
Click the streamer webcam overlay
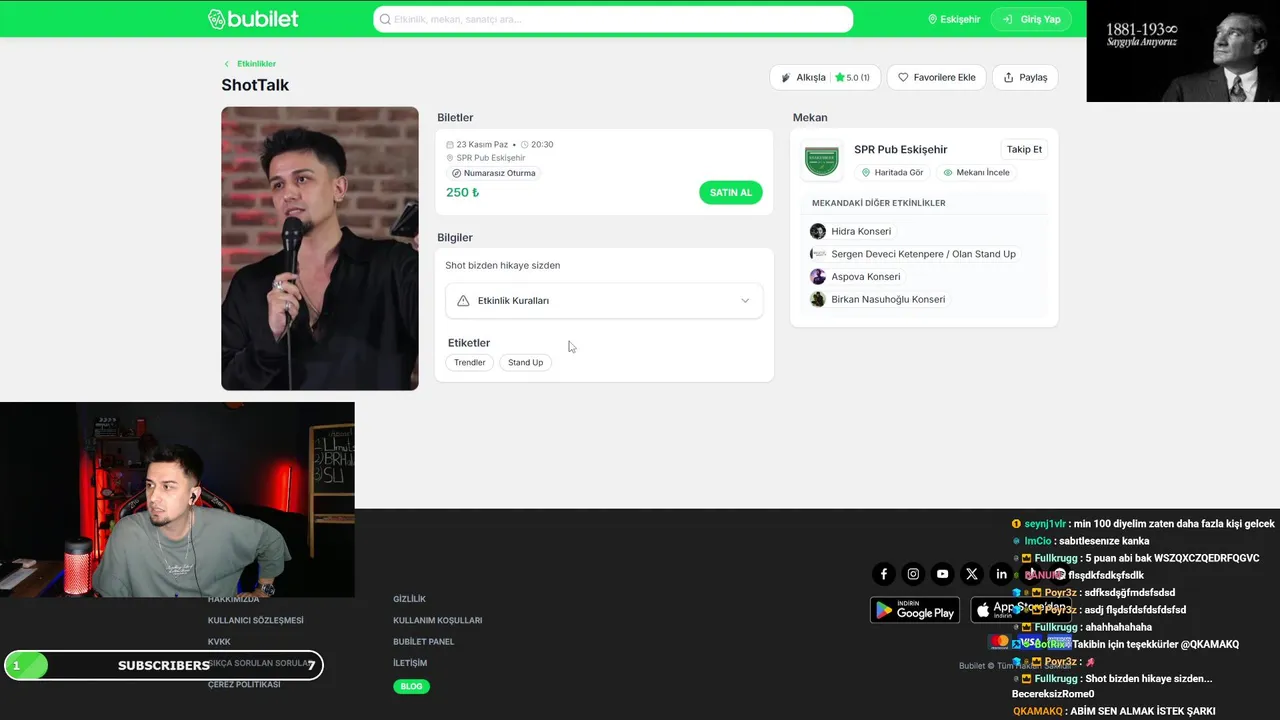click(177, 500)
